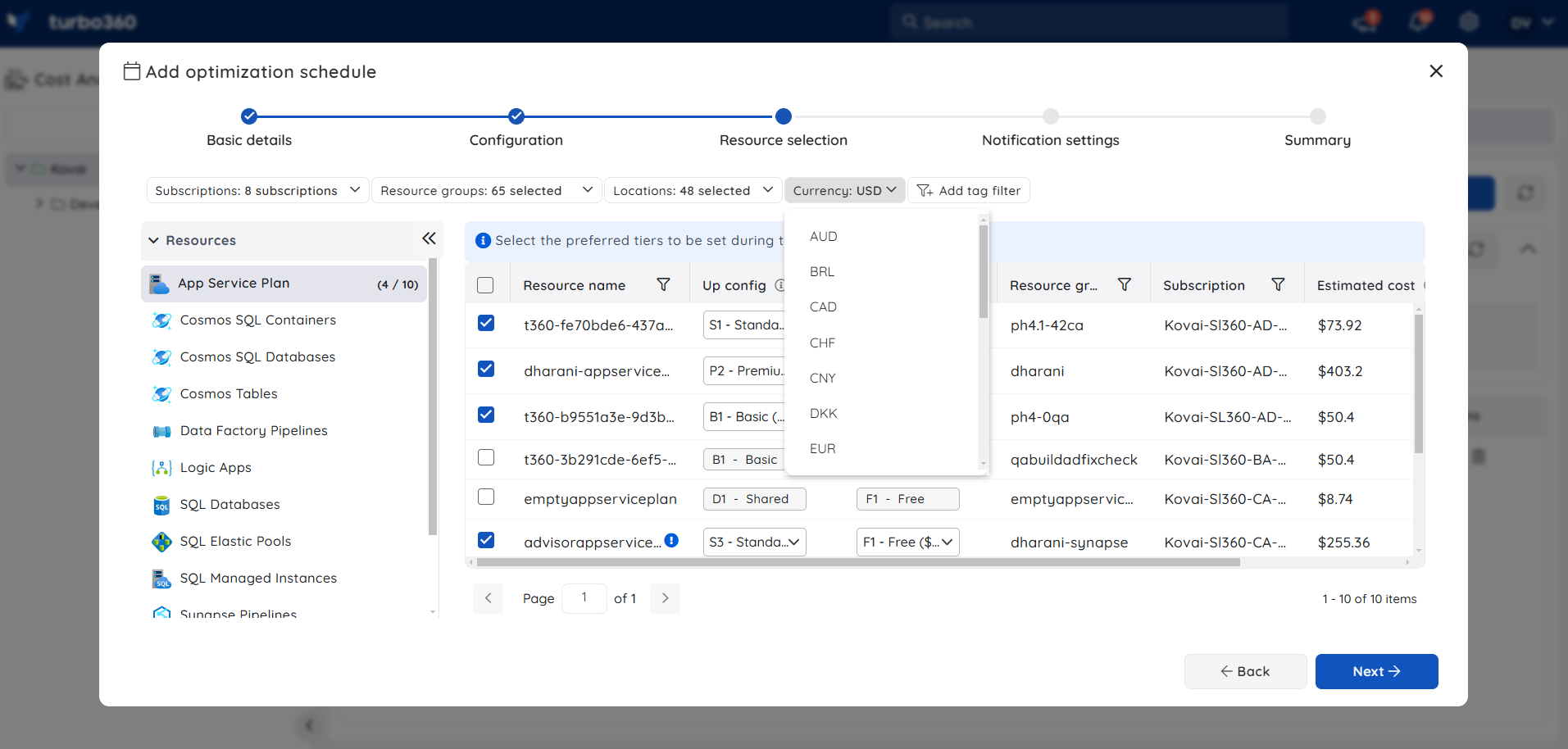
Task: Open Locations: 48 selected dropdown
Action: point(693,190)
